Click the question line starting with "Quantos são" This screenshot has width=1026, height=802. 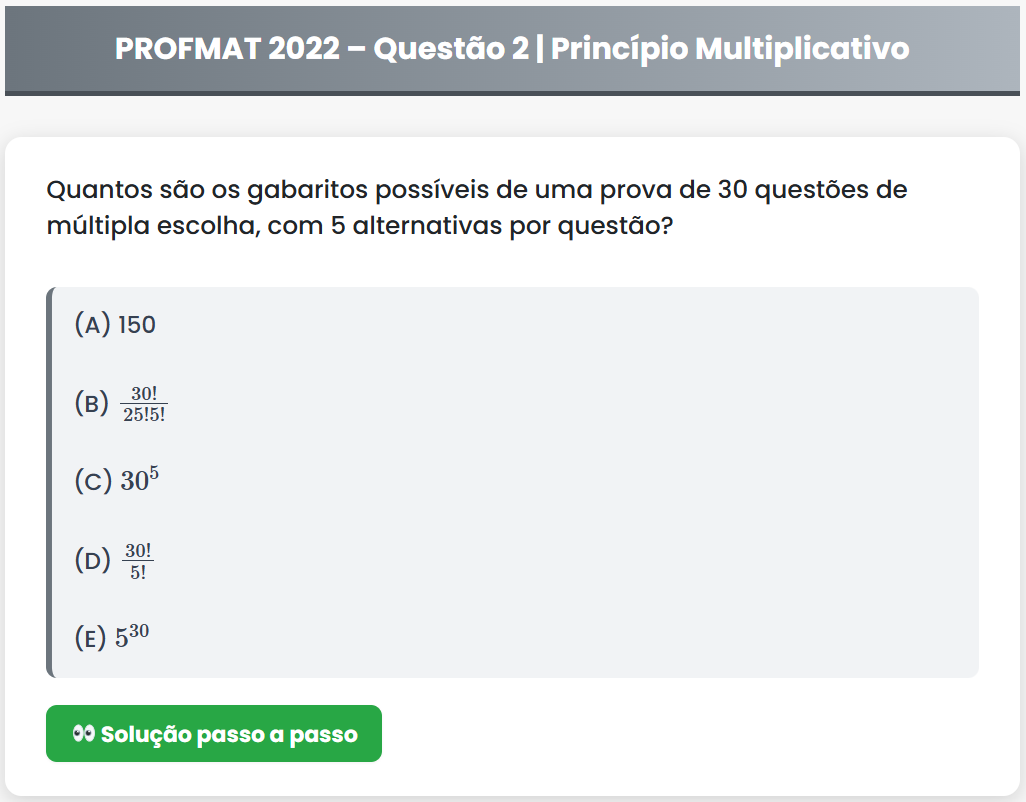coord(477,189)
